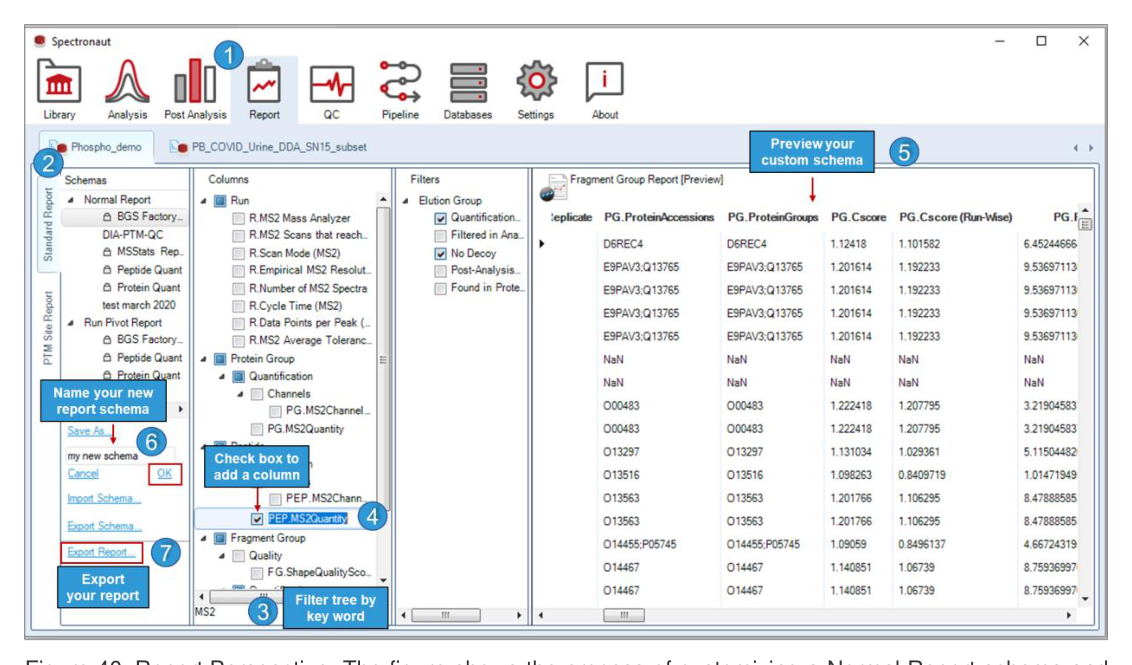This screenshot has height=665, width=1132.
Task: Collapse the Run columns node
Action: 204,201
